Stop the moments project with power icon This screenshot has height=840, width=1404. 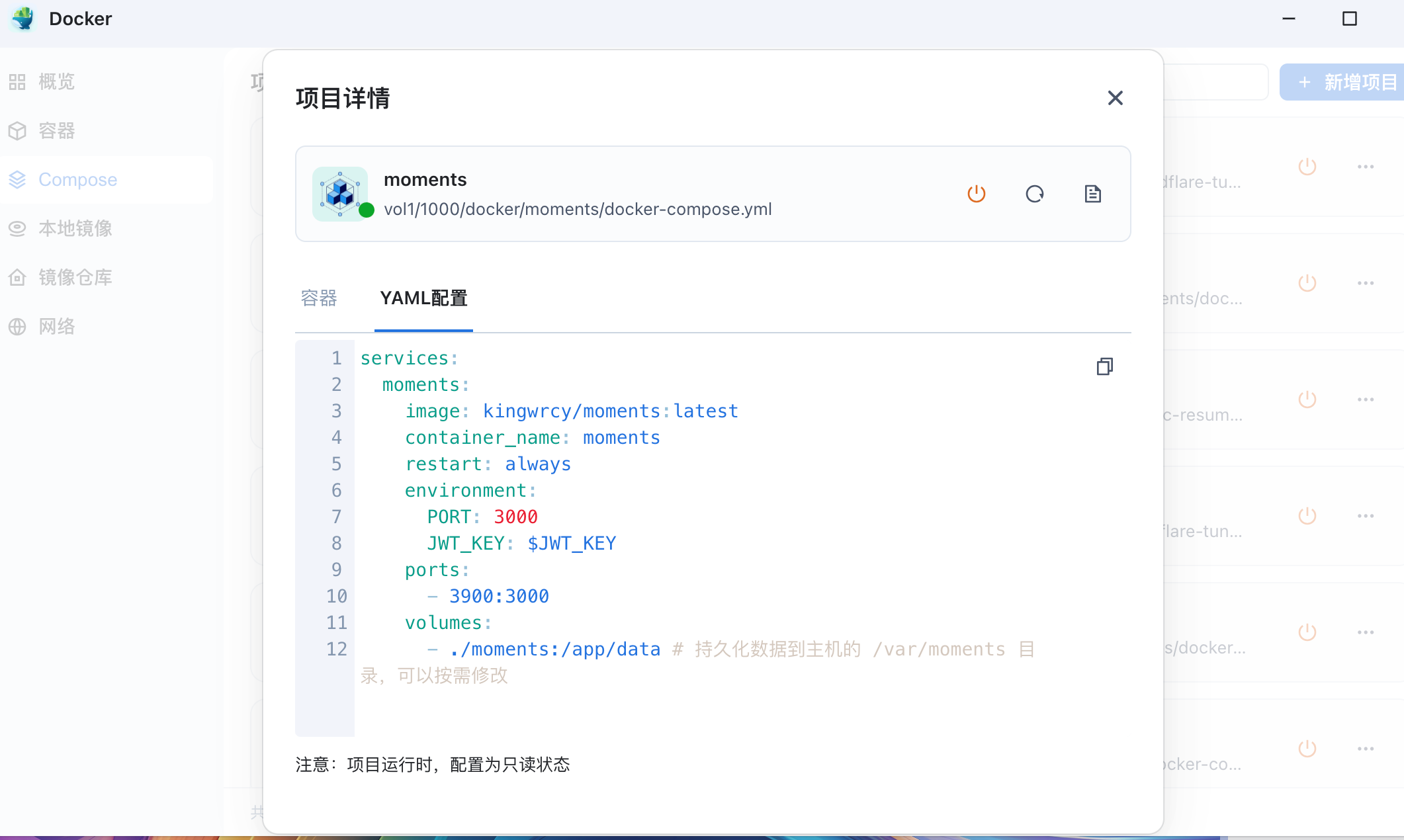coord(976,194)
